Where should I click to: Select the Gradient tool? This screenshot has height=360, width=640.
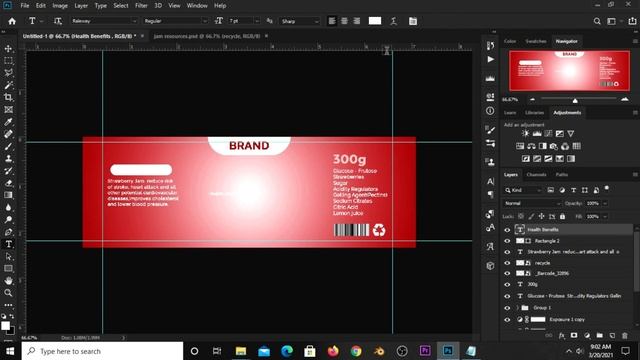point(8,195)
